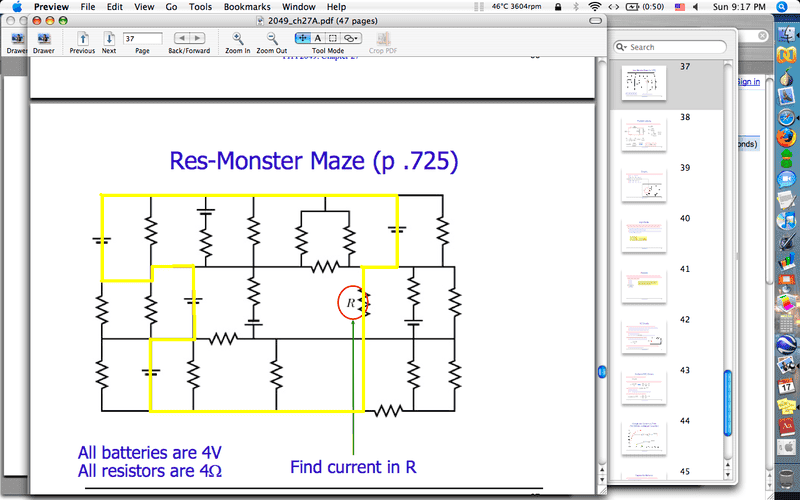Open Safari compass icon in Dock

(786, 117)
